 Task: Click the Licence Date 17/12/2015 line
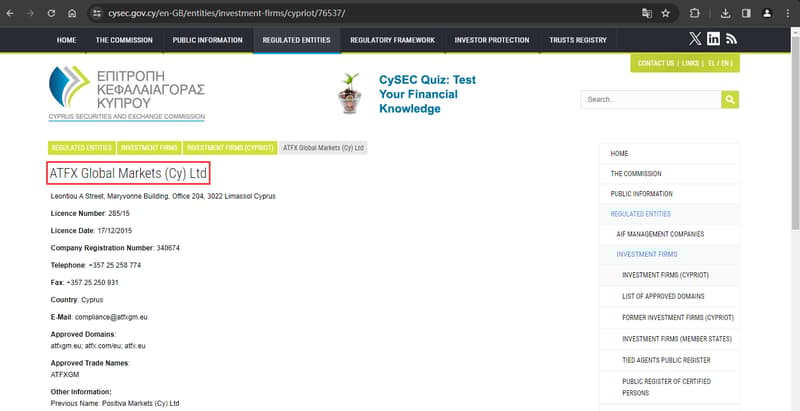pos(91,231)
